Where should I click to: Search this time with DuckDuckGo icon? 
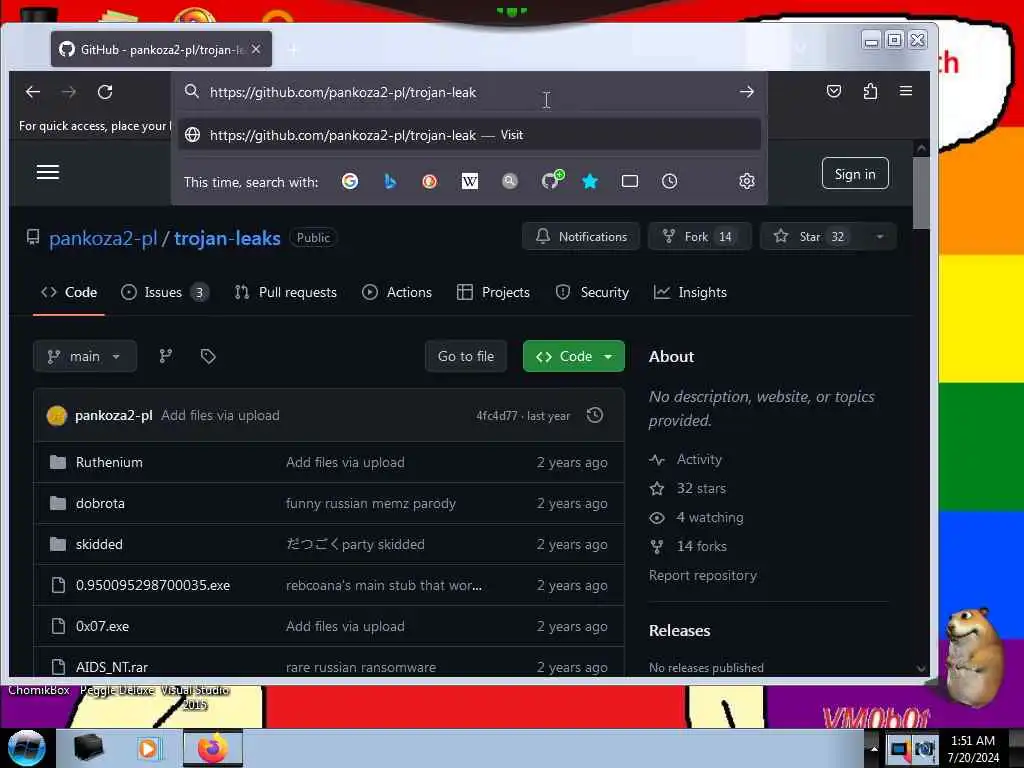coord(429,181)
